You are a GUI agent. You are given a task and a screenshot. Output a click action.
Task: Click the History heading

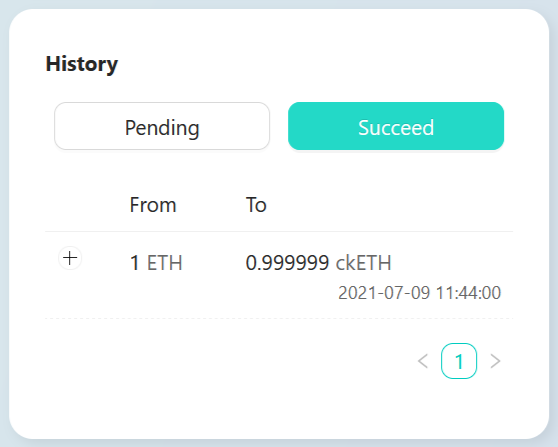pyautogui.click(x=81, y=64)
